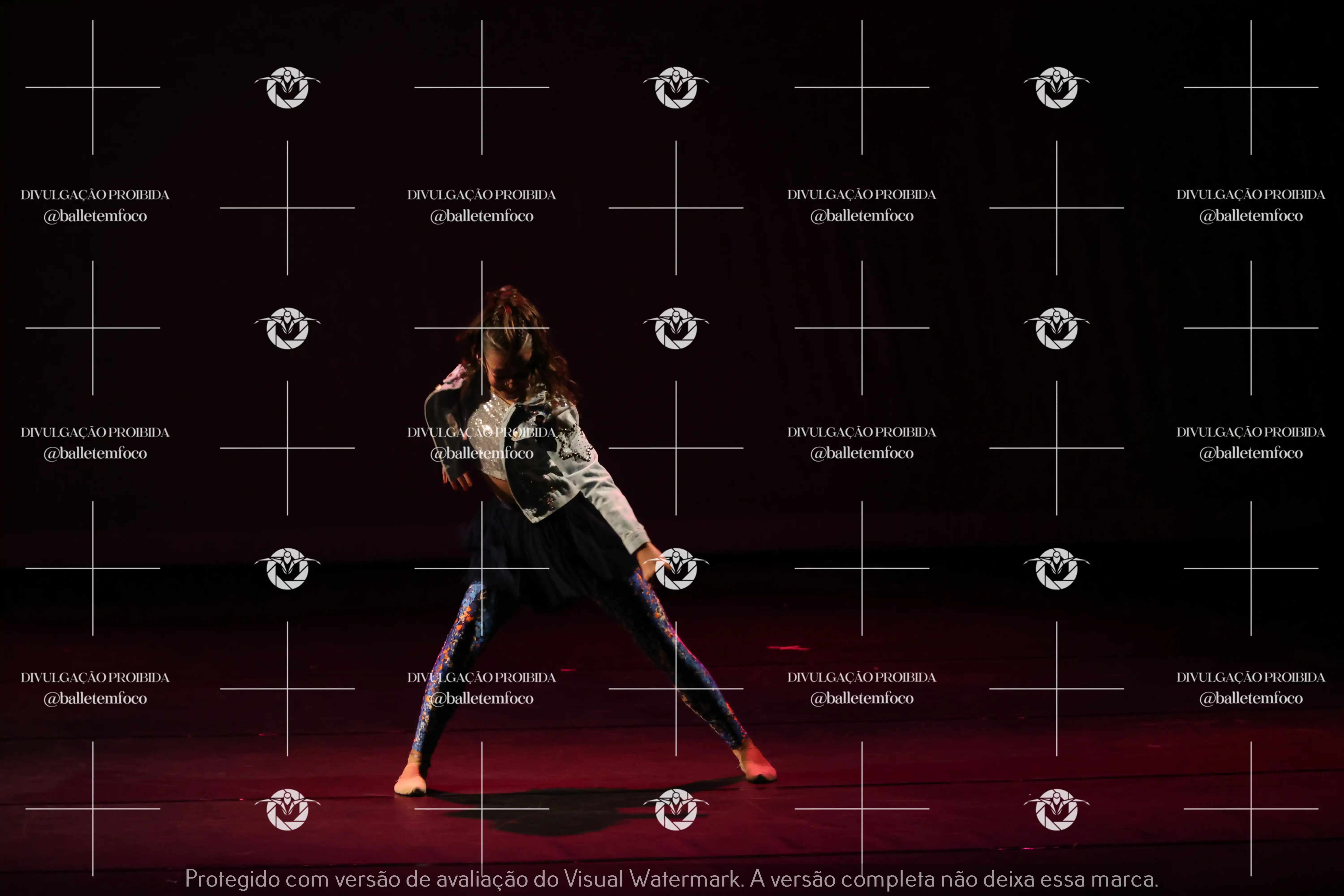This screenshot has height=896, width=1344.
Task: Click the top-left DIVULGAÇÃO PROIBIDA watermark text
Action: pyautogui.click(x=95, y=195)
